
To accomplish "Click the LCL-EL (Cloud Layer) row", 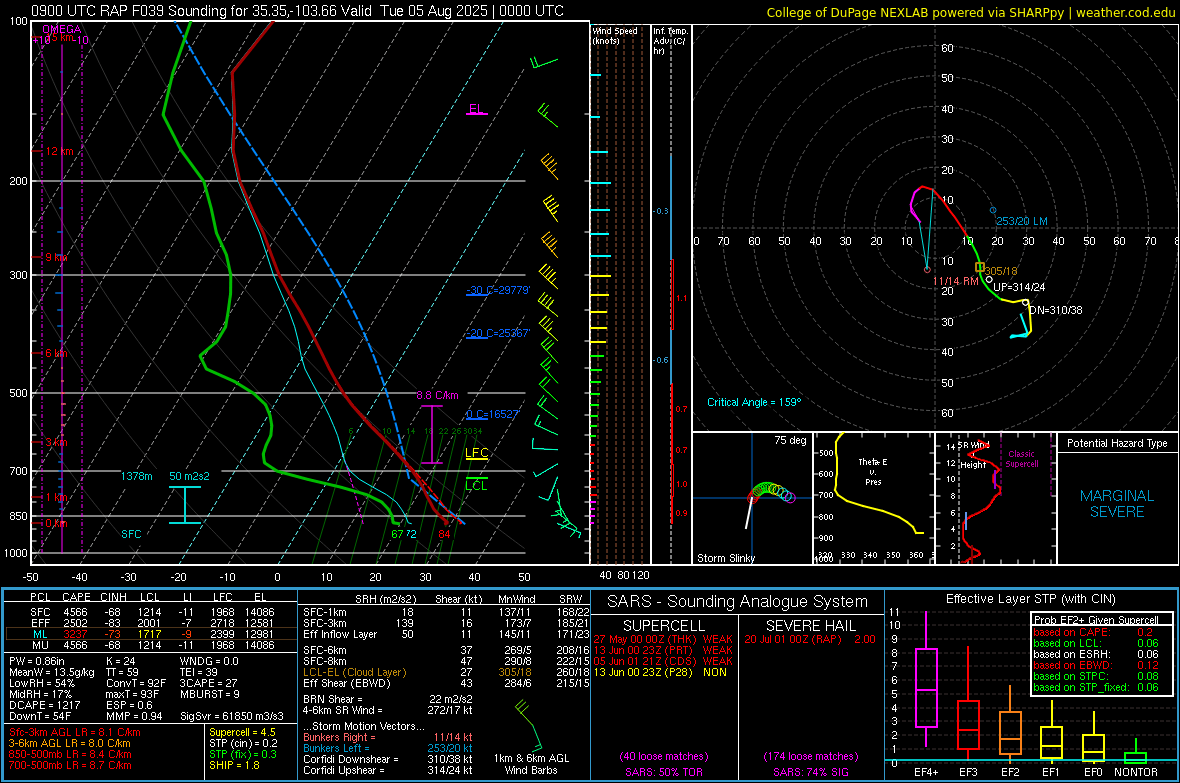I will (446, 672).
